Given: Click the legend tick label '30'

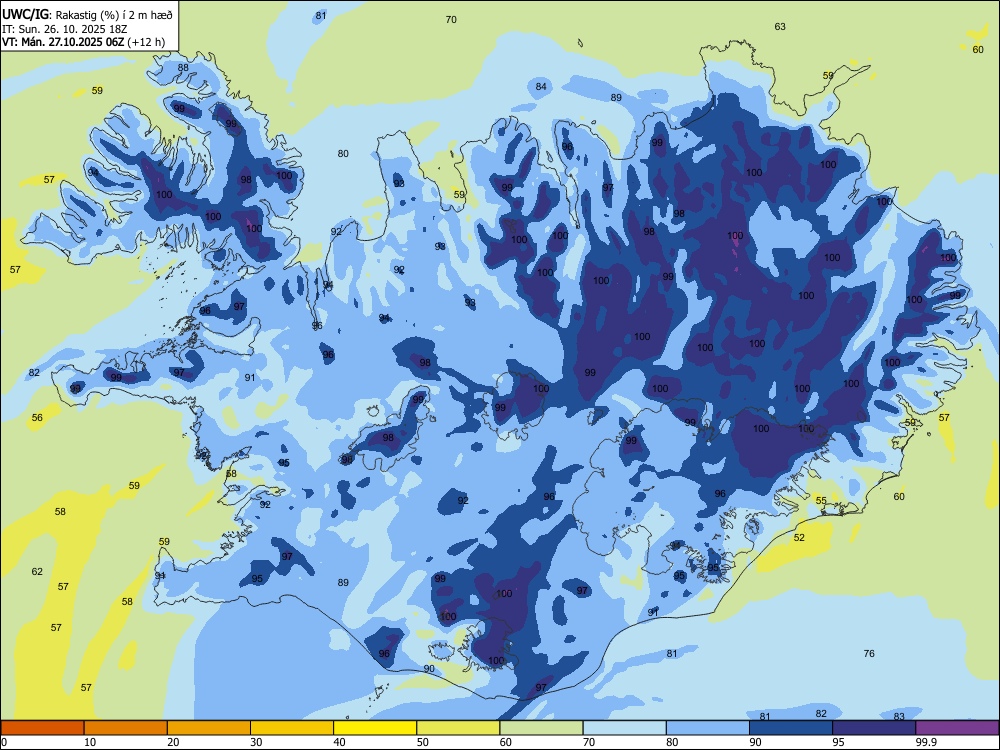Looking at the screenshot, I should point(256,742).
